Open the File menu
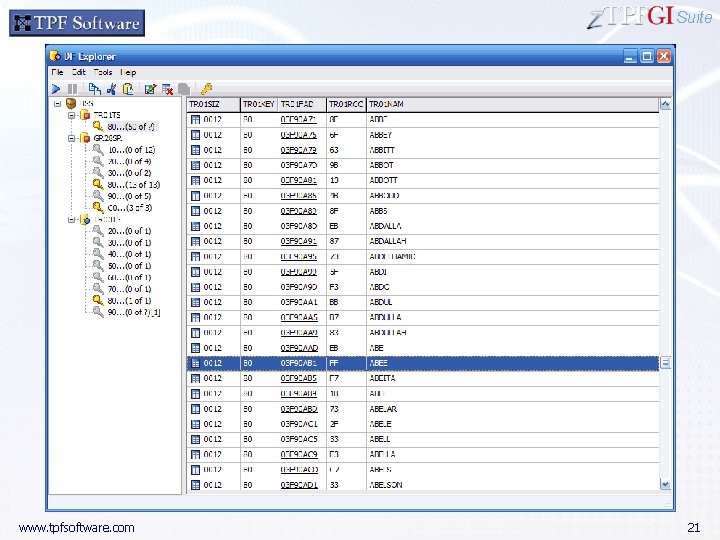Screen dimensions: 720x540 point(57,72)
